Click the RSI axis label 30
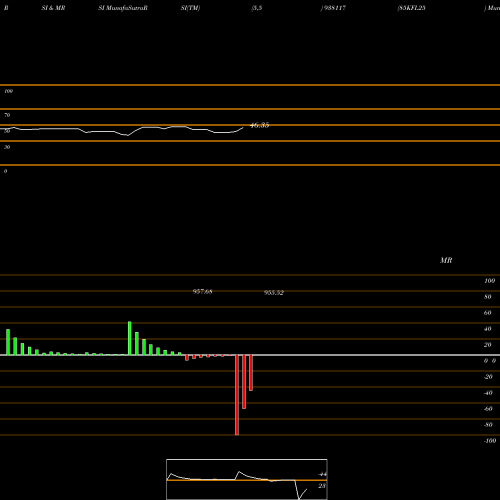Screen dimensions: 500x500 [7, 147]
